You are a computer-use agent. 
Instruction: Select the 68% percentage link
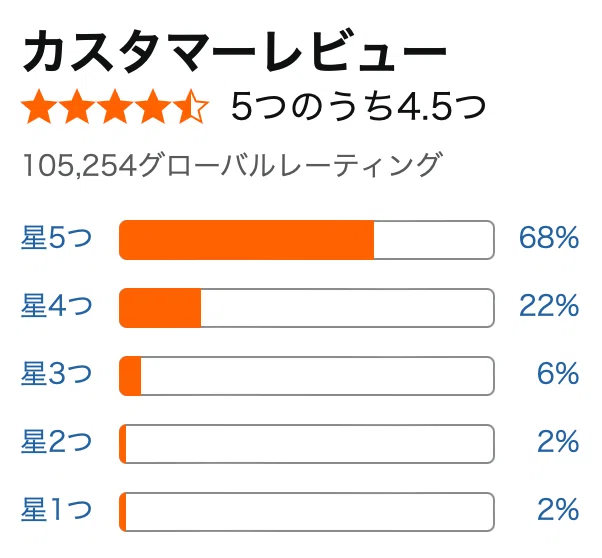coord(549,238)
